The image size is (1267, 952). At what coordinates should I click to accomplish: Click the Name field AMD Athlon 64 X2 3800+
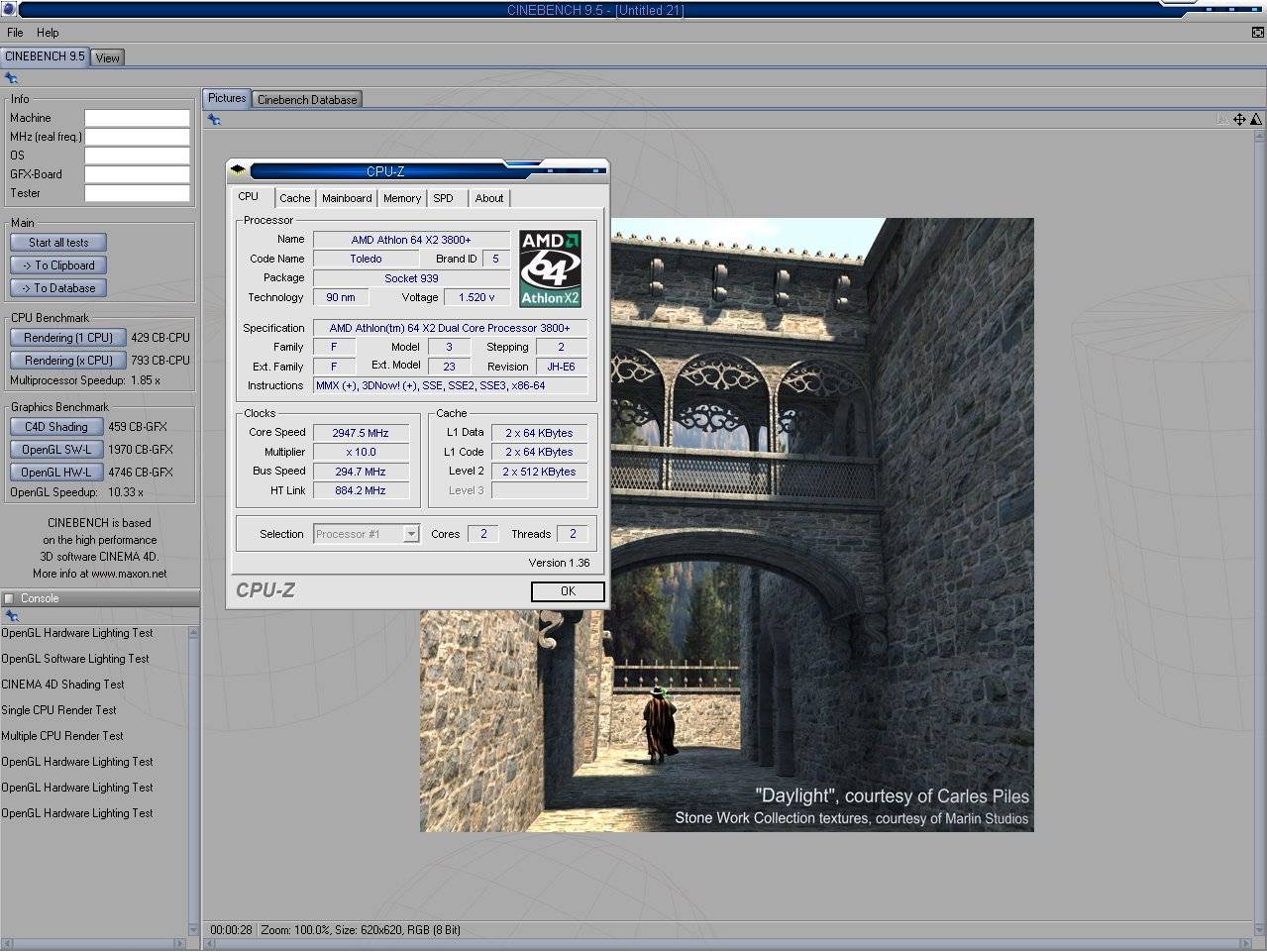point(411,240)
